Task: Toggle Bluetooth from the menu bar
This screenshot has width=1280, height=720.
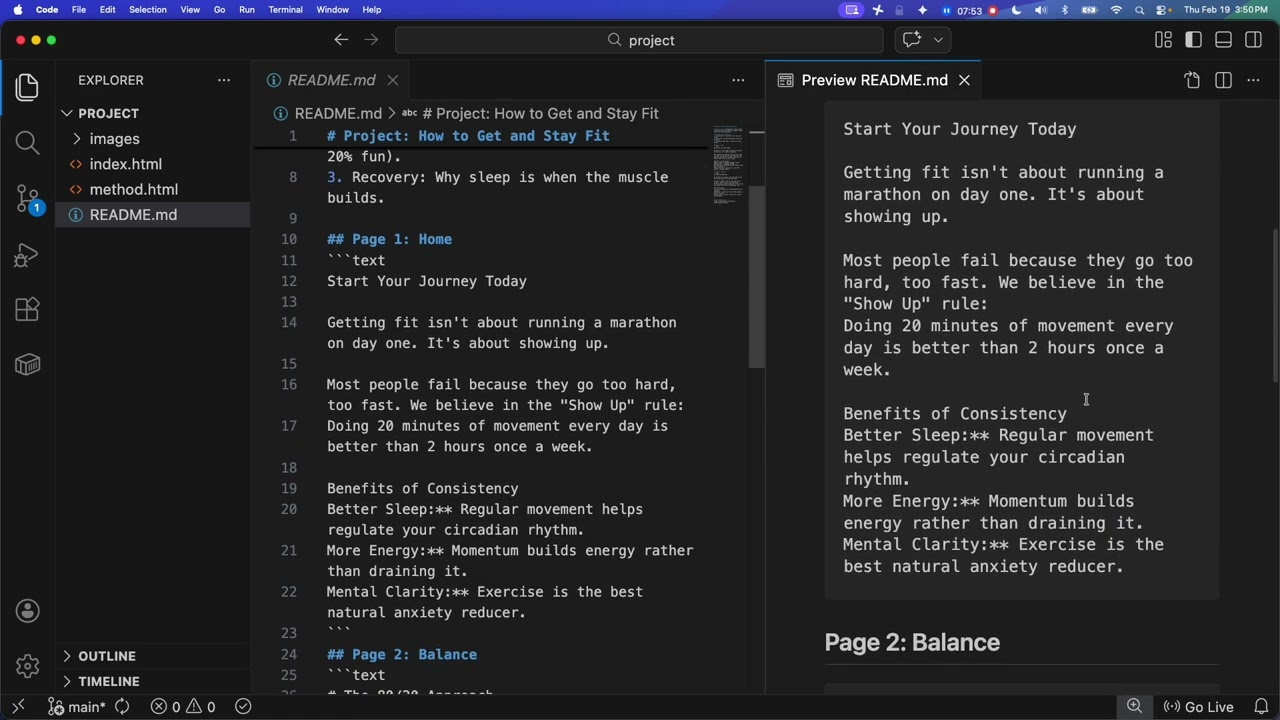Action: (x=1064, y=10)
